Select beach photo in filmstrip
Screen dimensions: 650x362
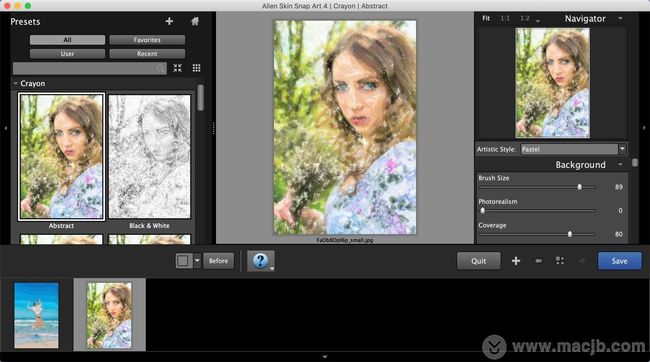(x=36, y=315)
